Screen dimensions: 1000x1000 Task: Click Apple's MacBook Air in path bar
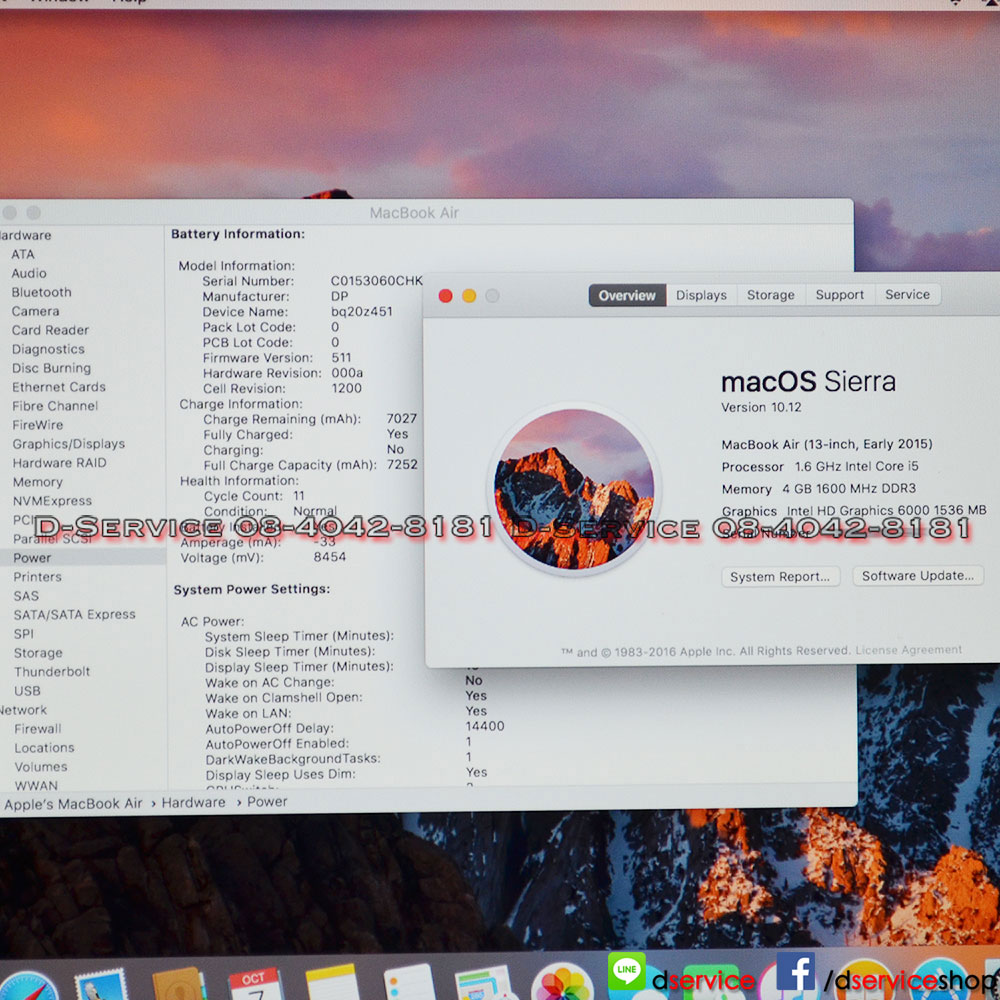click(x=73, y=804)
